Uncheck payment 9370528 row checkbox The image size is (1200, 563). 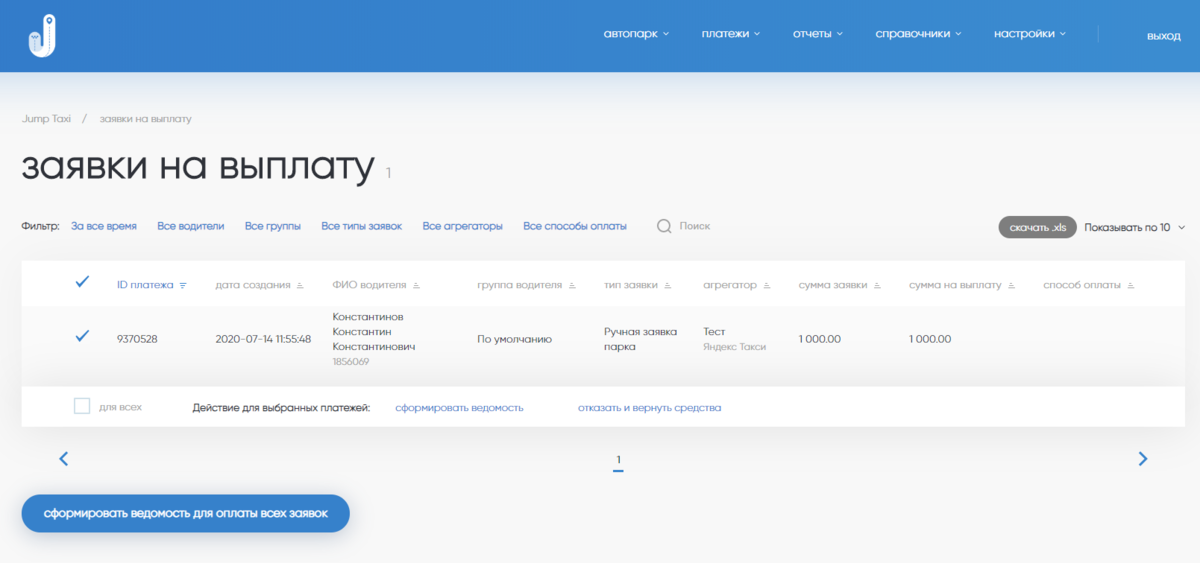click(x=83, y=337)
